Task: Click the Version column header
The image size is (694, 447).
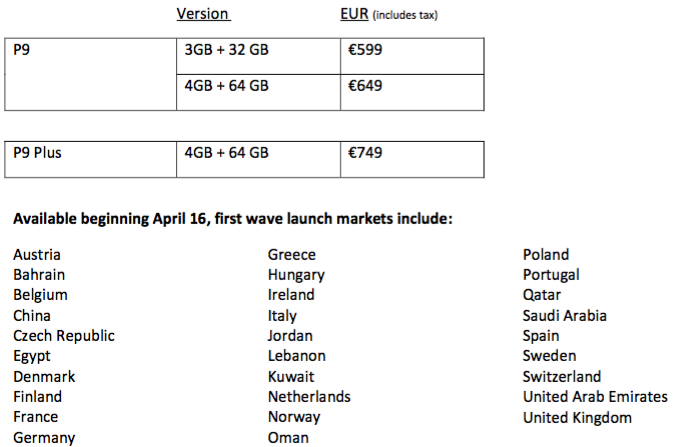Action: pyautogui.click(x=203, y=14)
